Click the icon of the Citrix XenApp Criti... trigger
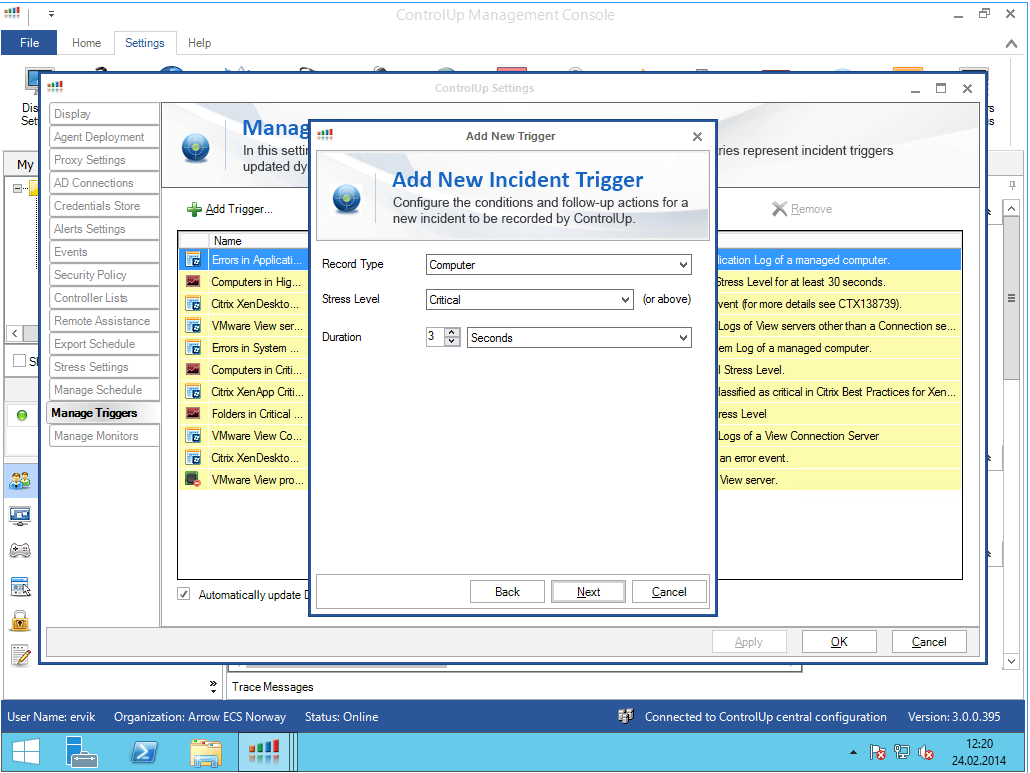This screenshot has height=773, width=1030. pyautogui.click(x=192, y=392)
